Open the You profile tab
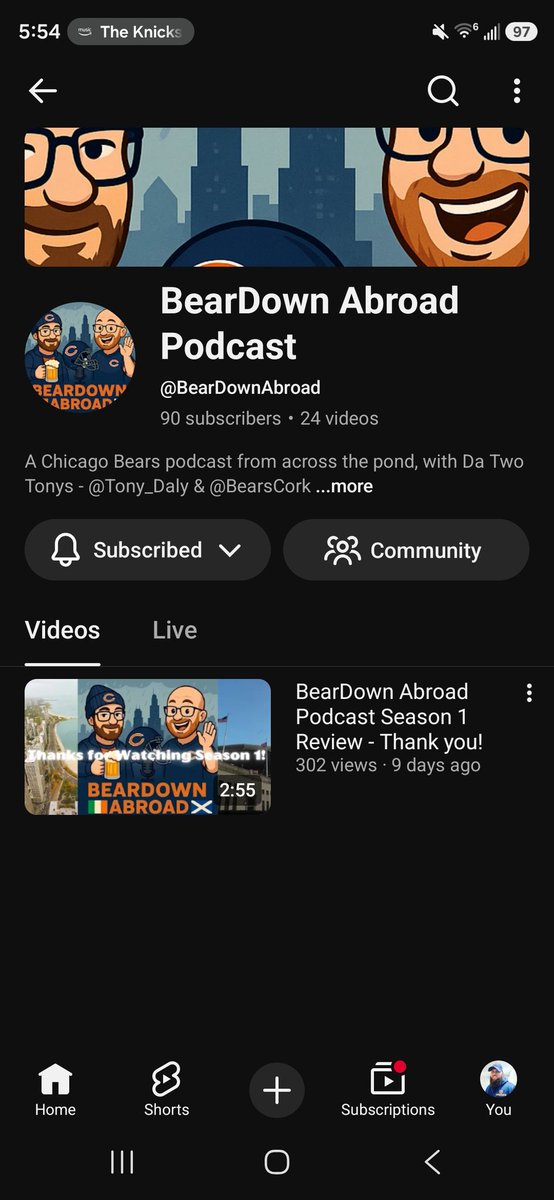The width and height of the screenshot is (554, 1200). pos(498,1089)
